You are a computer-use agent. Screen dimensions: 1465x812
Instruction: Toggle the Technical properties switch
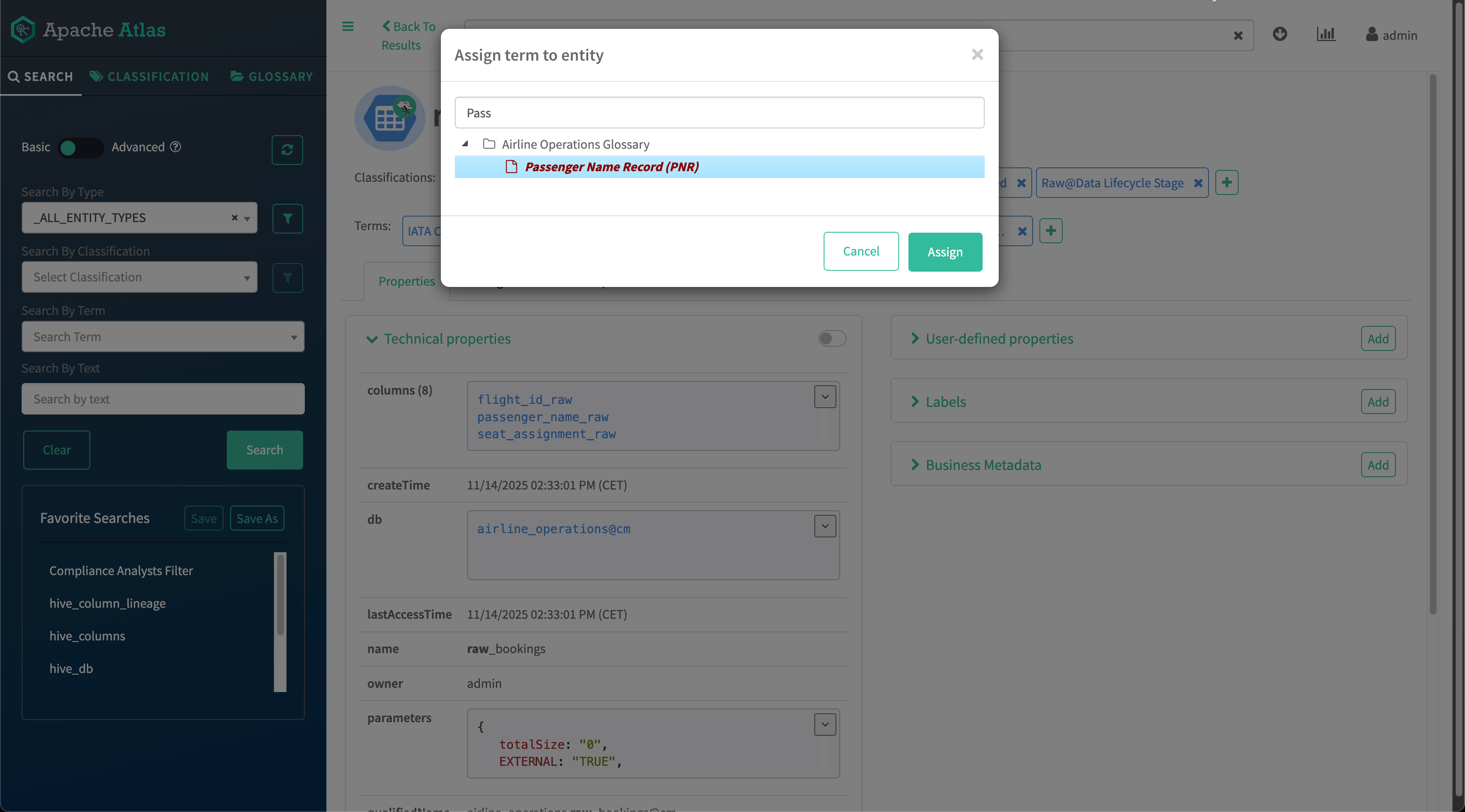coord(831,338)
